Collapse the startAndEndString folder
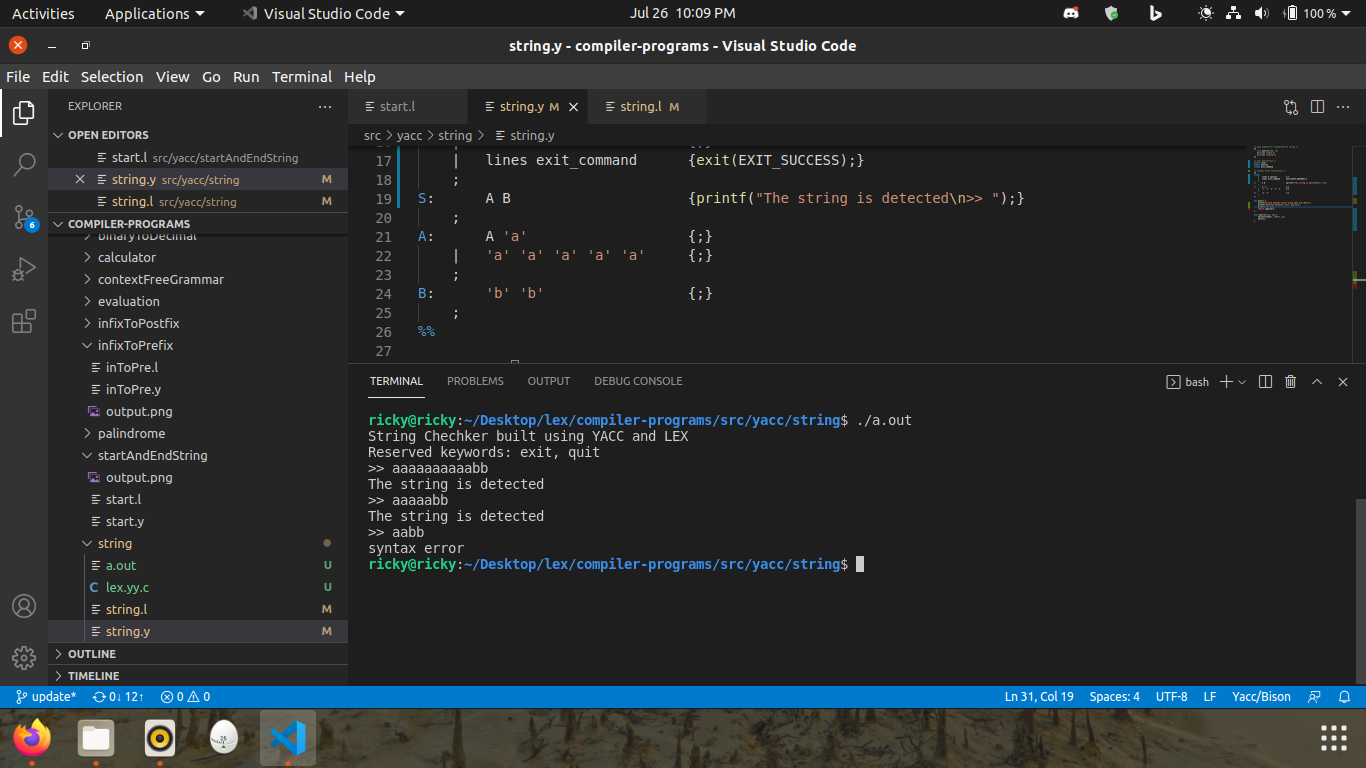Screen dimensions: 1366x768 198,456
